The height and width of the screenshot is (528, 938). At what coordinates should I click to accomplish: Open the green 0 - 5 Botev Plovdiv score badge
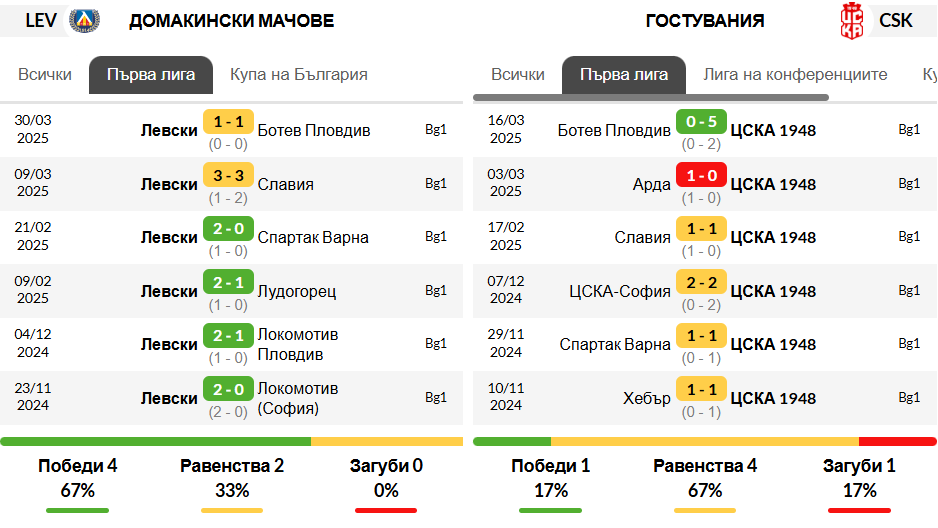coord(701,122)
